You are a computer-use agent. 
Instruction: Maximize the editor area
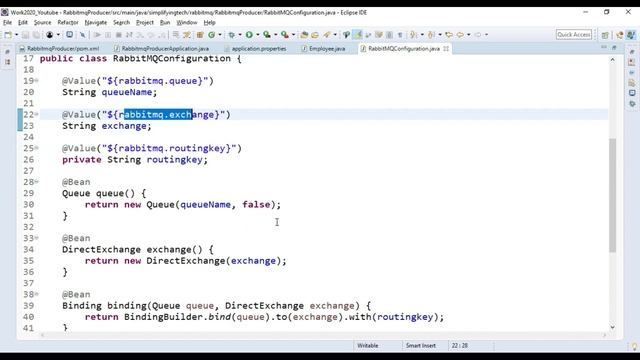pyautogui.click(x=614, y=48)
